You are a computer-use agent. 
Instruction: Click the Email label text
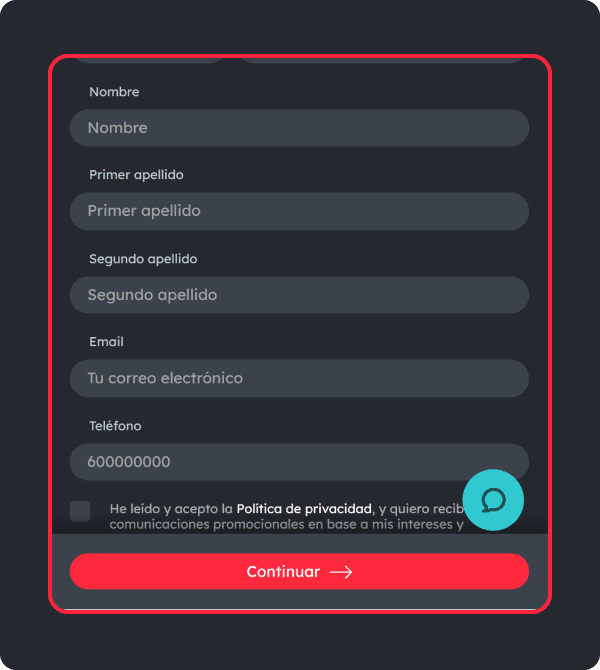(106, 342)
